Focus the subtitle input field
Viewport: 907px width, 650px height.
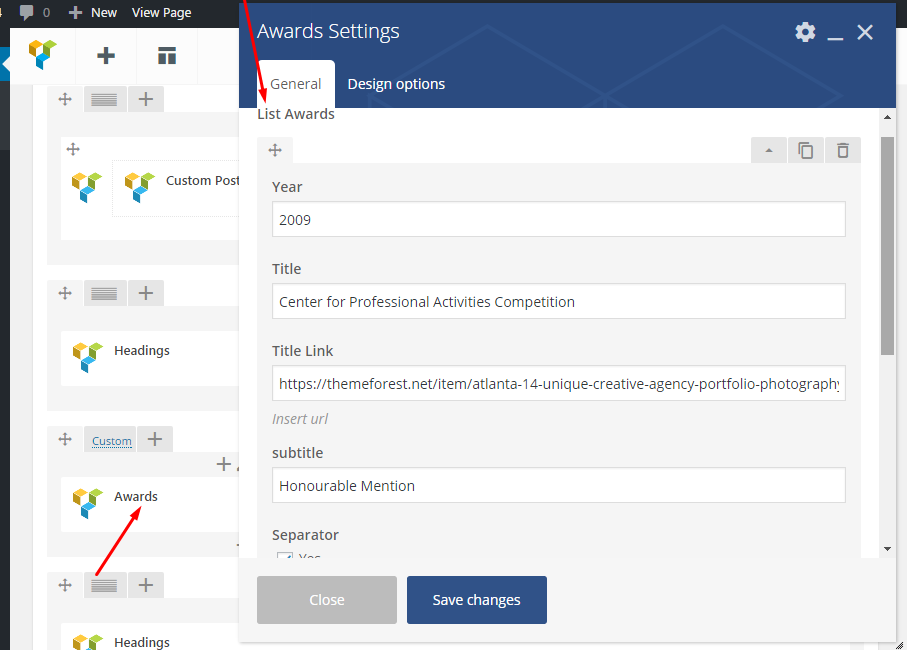click(x=559, y=485)
